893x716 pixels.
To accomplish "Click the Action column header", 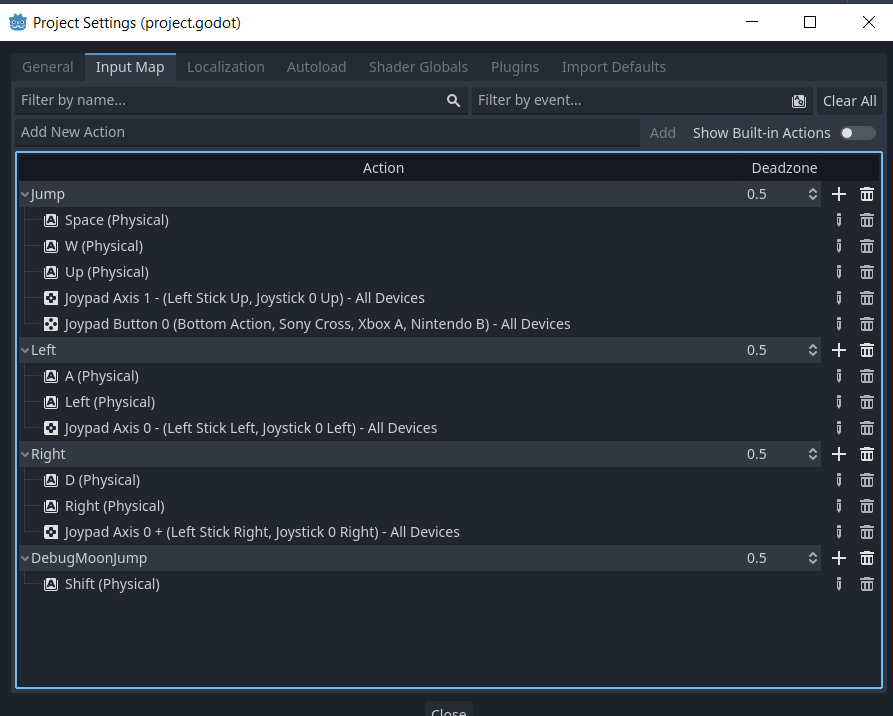I will 383,168.
